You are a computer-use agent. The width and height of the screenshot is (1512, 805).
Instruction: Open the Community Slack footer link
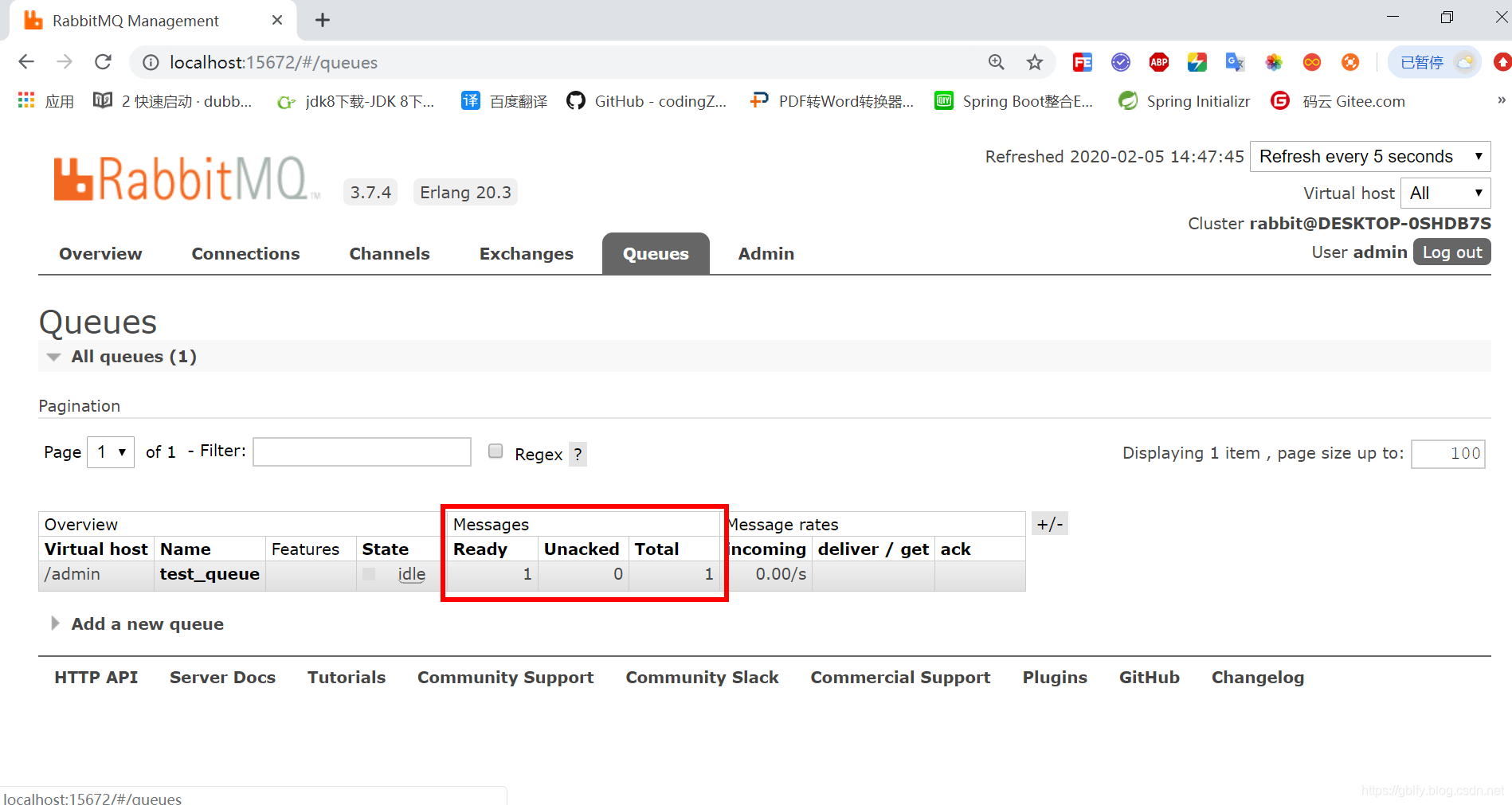tap(702, 678)
